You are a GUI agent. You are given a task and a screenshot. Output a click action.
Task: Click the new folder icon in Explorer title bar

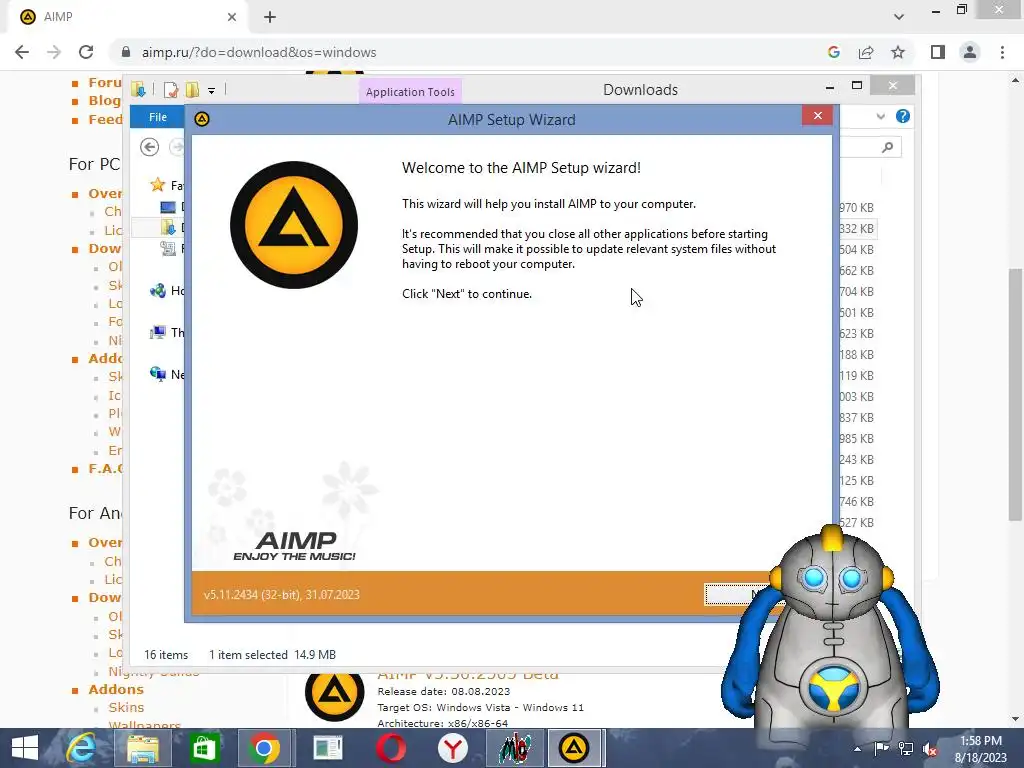192,90
